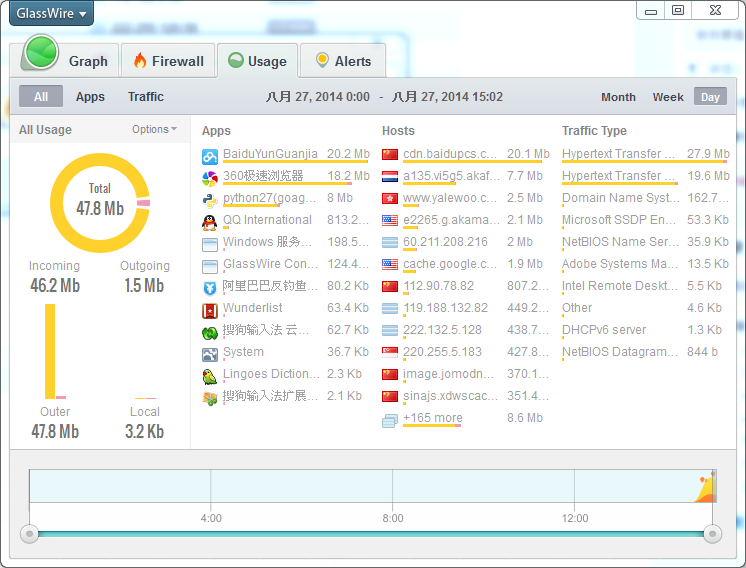Click the left timeline slider handle
The width and height of the screenshot is (746, 568).
pyautogui.click(x=30, y=534)
